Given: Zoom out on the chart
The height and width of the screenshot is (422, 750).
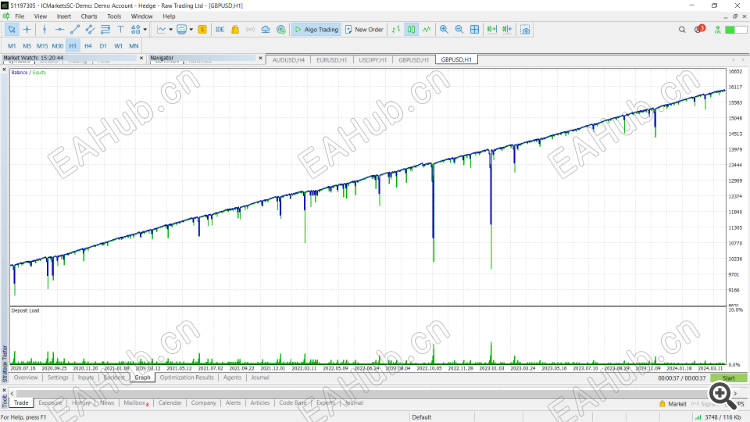Looking at the screenshot, I should point(459,30).
